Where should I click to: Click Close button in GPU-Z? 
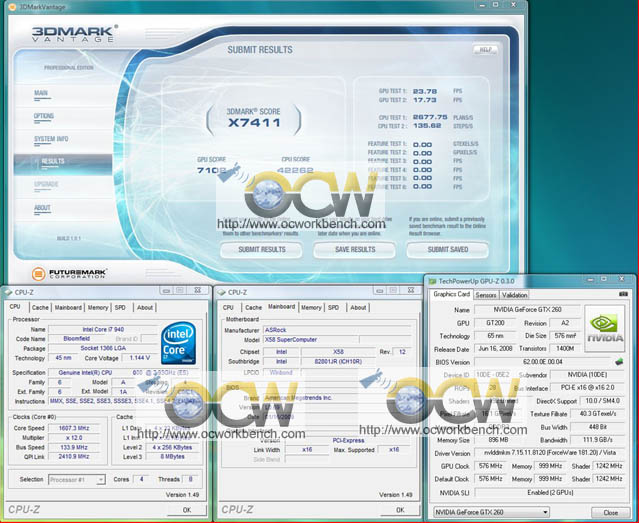(610, 512)
